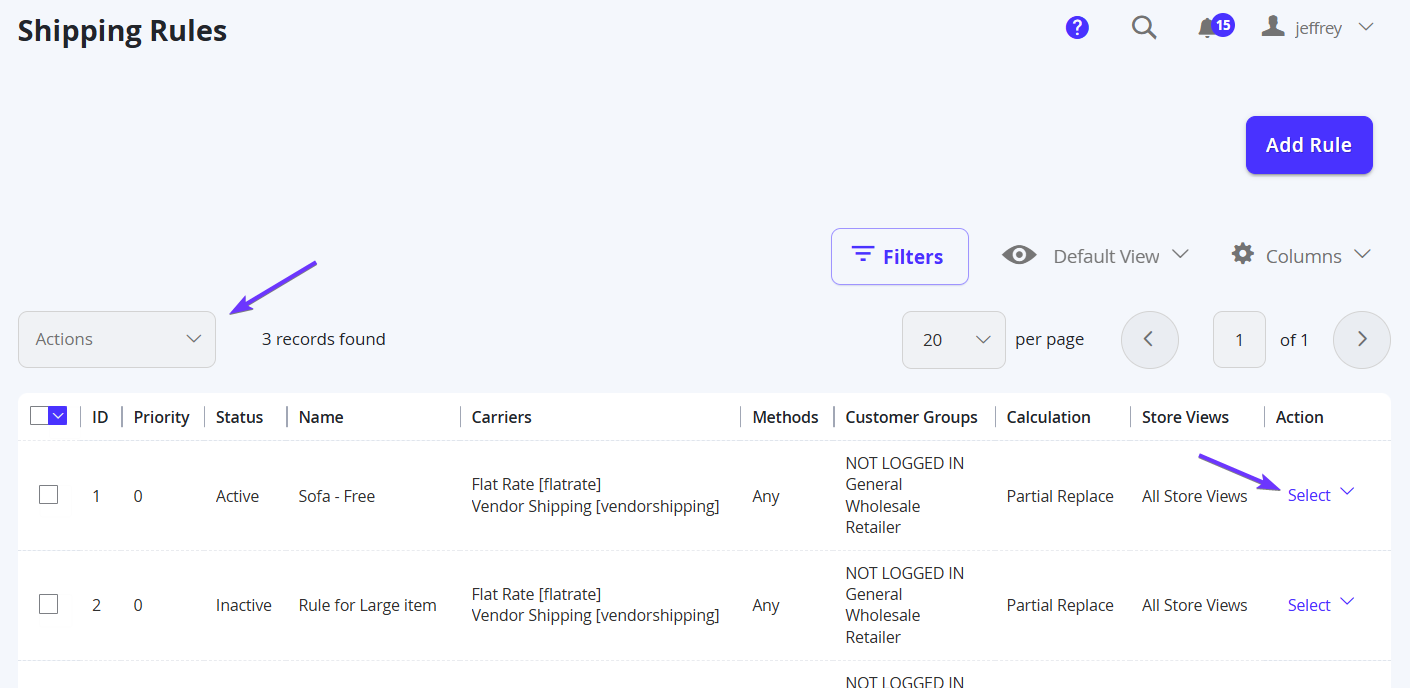This screenshot has width=1410, height=688.
Task: Click Carriers cell of Sofa - Free row
Action: (x=596, y=495)
